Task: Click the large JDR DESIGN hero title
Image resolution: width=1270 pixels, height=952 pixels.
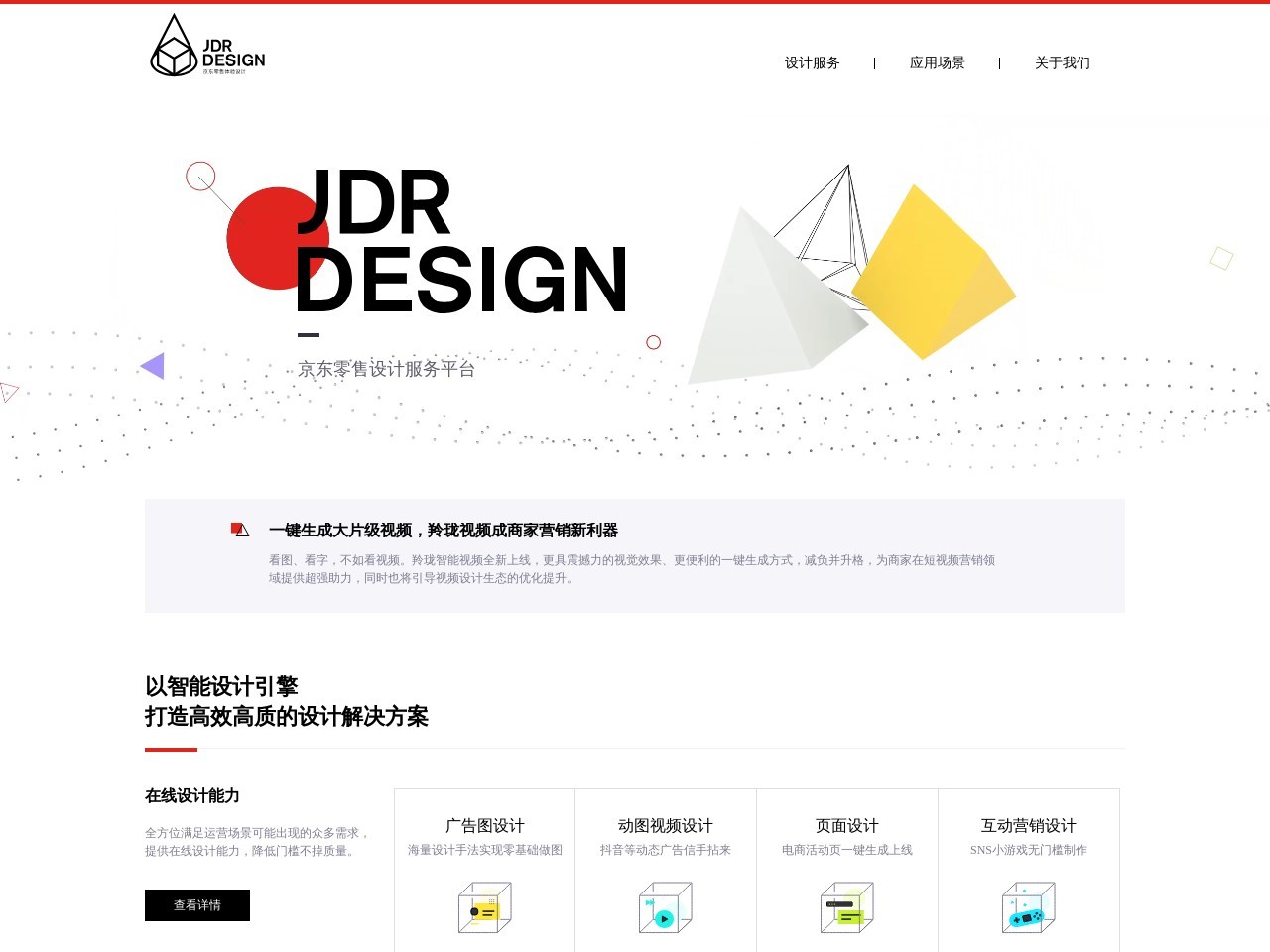Action: pos(462,241)
